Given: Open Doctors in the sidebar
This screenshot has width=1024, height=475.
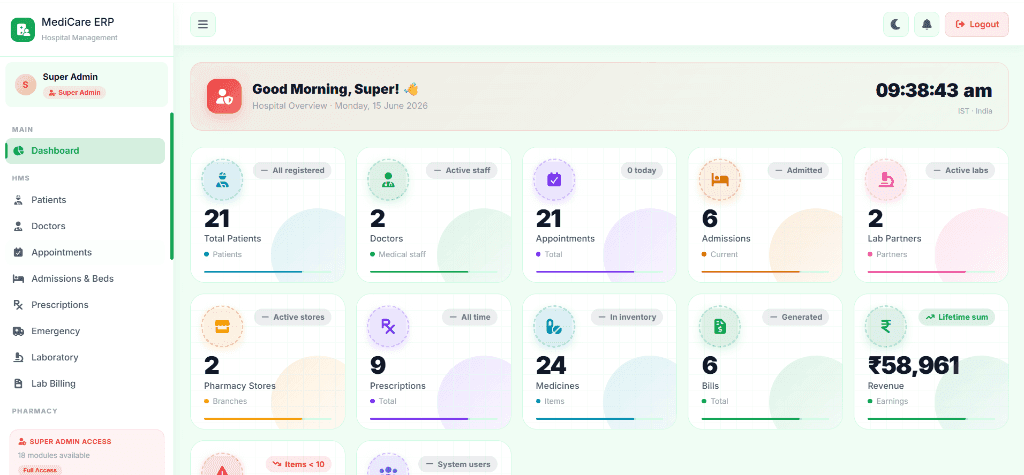Looking at the screenshot, I should tap(85, 226).
